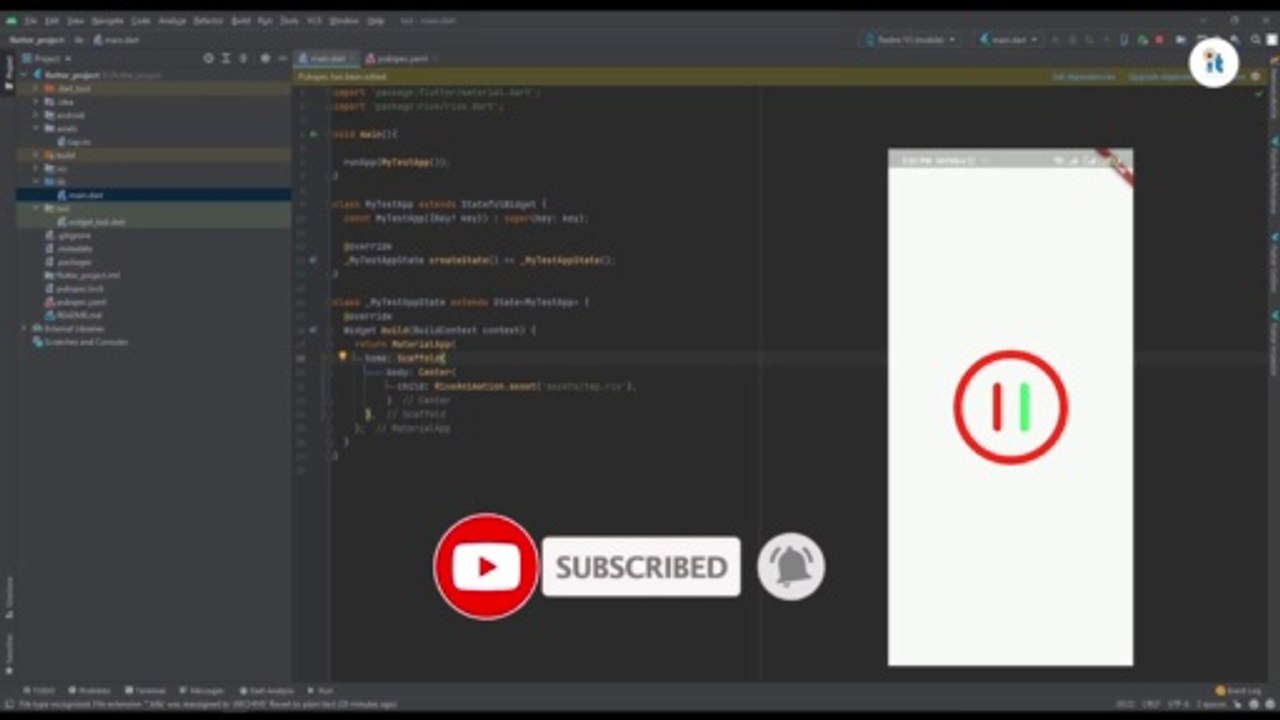Click the CRLF line separator status entry
Screen dimensions: 1280x720
click(x=1151, y=704)
